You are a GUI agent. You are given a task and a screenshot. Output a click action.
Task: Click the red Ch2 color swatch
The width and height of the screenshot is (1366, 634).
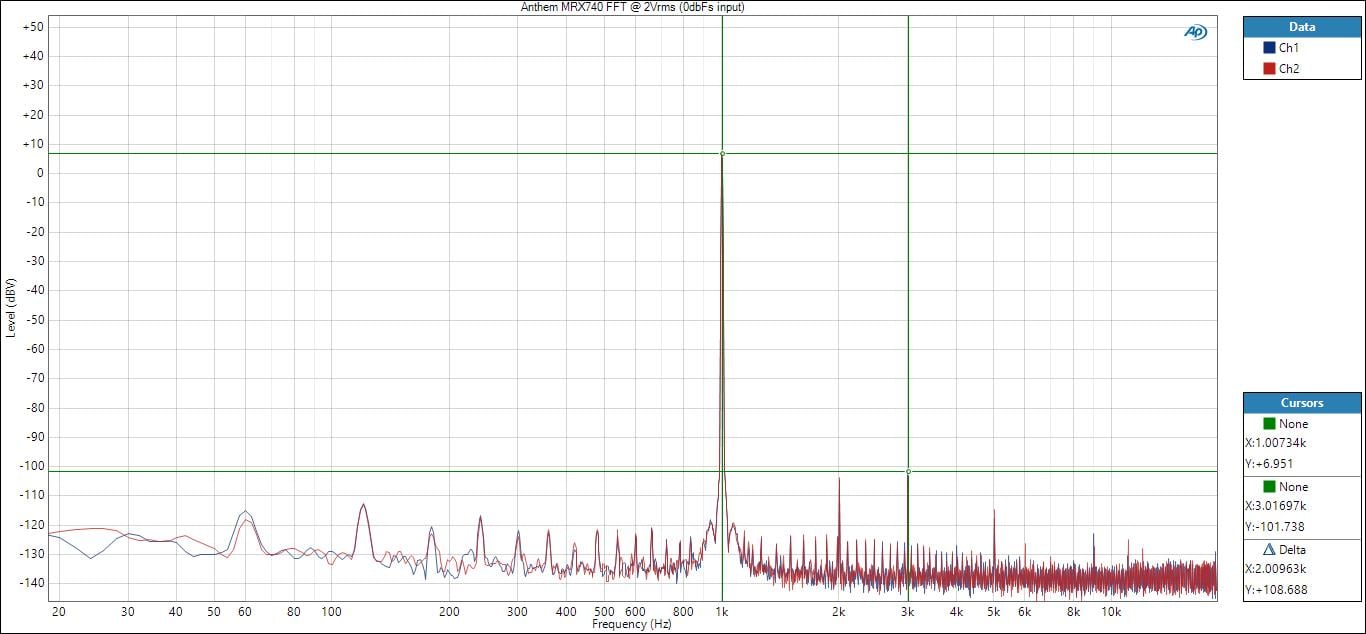tap(1269, 69)
